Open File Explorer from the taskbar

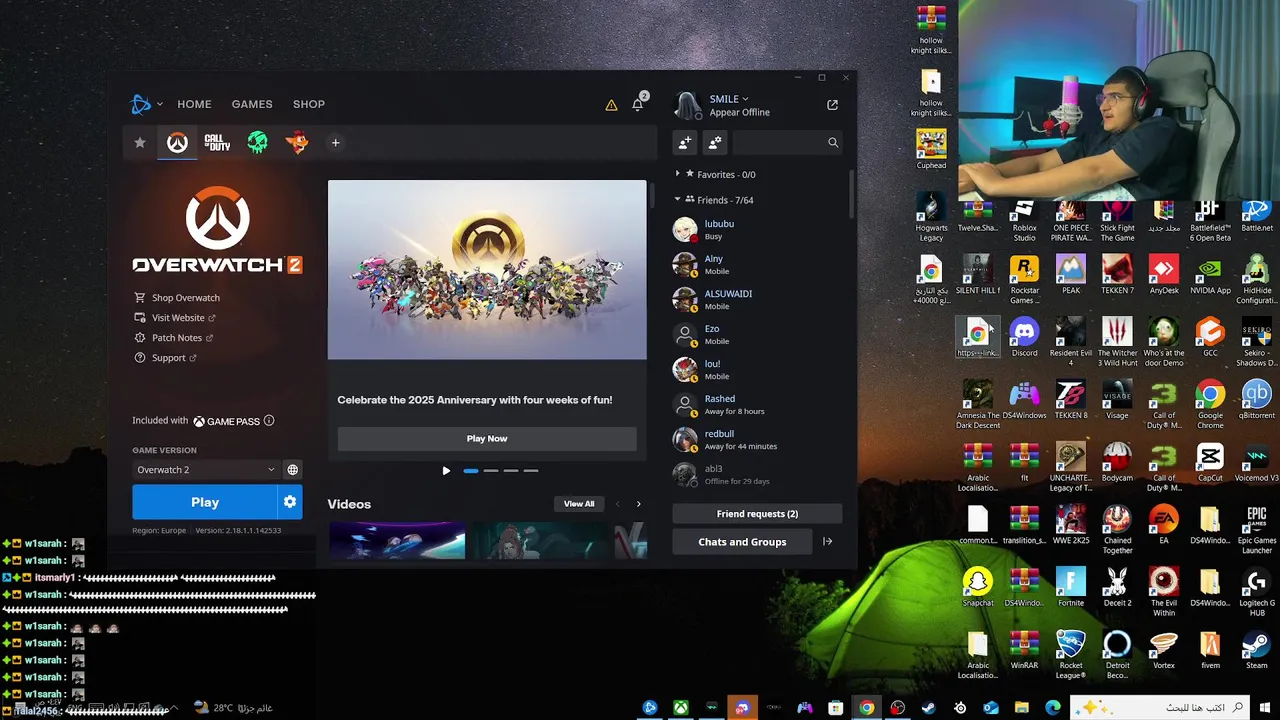tap(1021, 708)
